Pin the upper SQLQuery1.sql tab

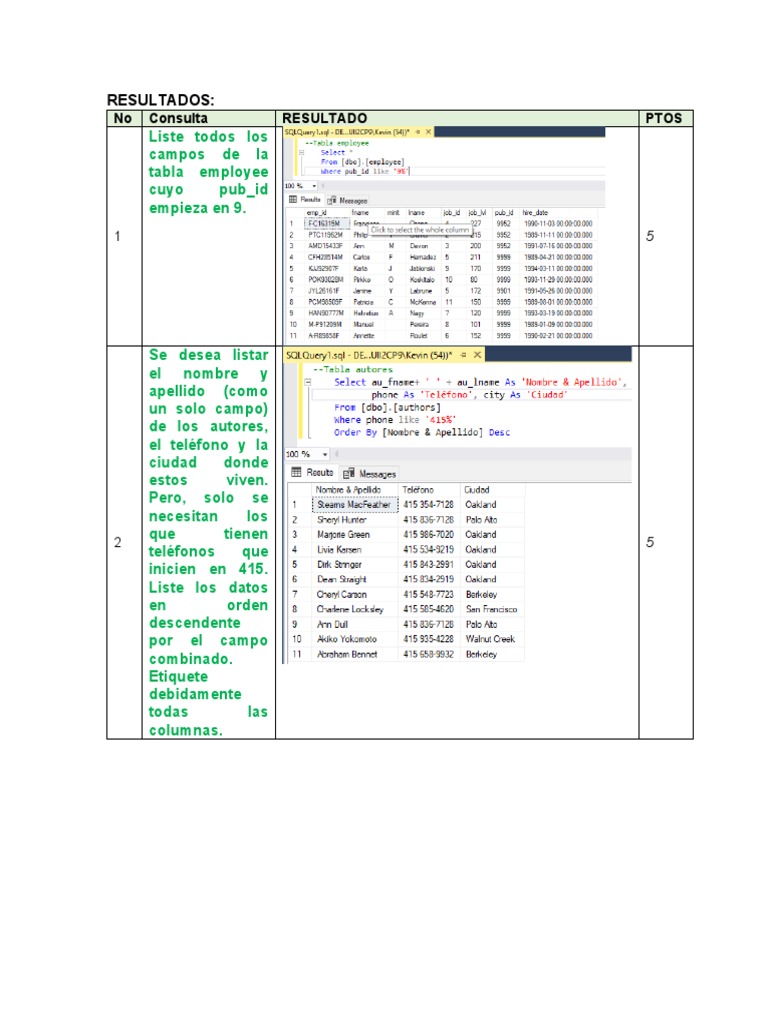click(x=416, y=131)
